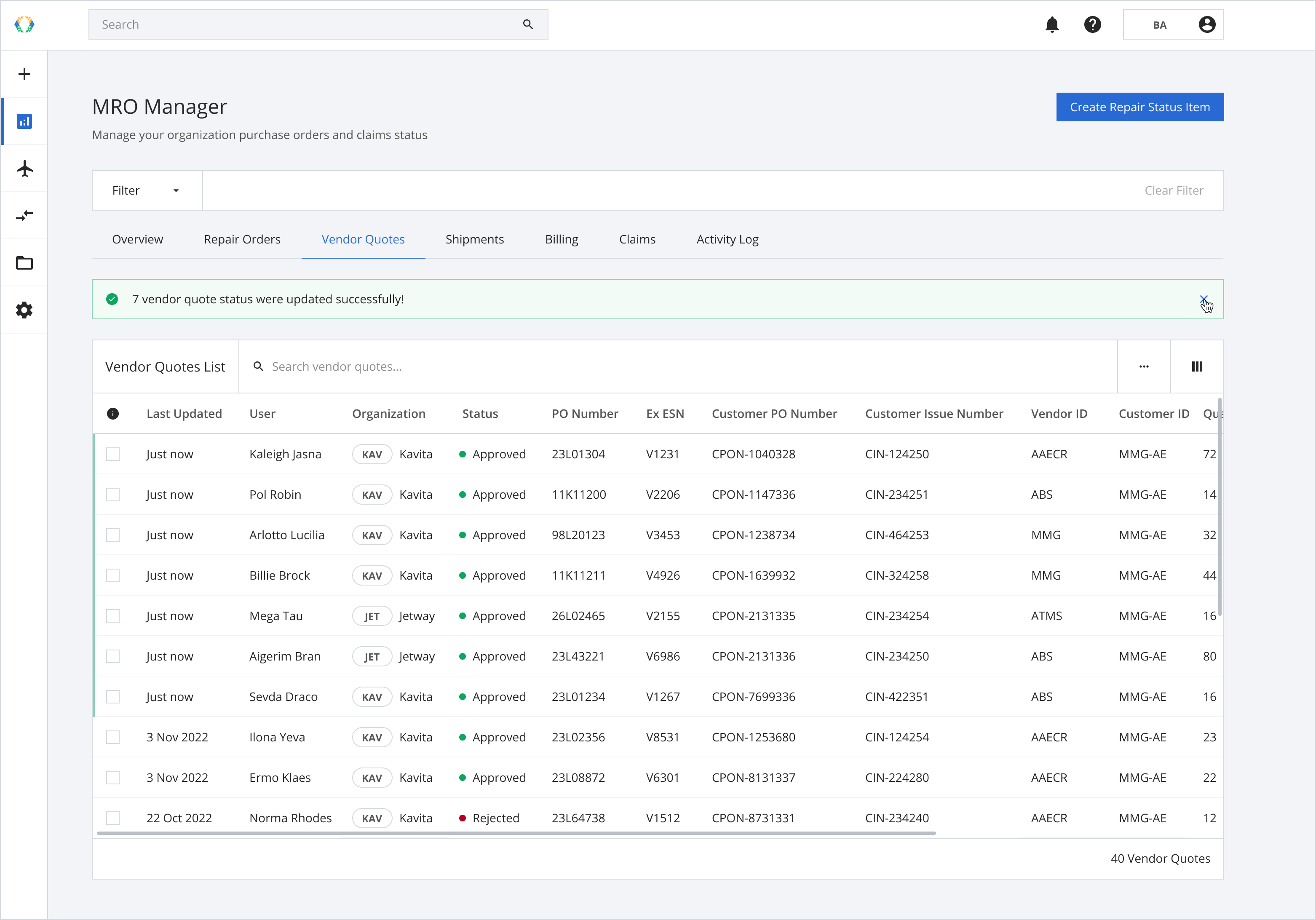
Task: Check the Ermo Klaes row checkbox
Action: tap(113, 778)
